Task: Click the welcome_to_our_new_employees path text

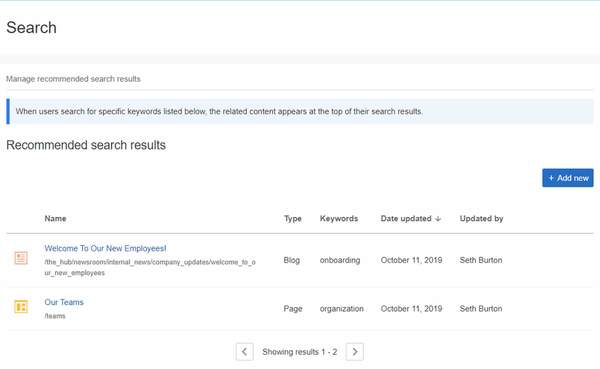Action: [x=150, y=268]
